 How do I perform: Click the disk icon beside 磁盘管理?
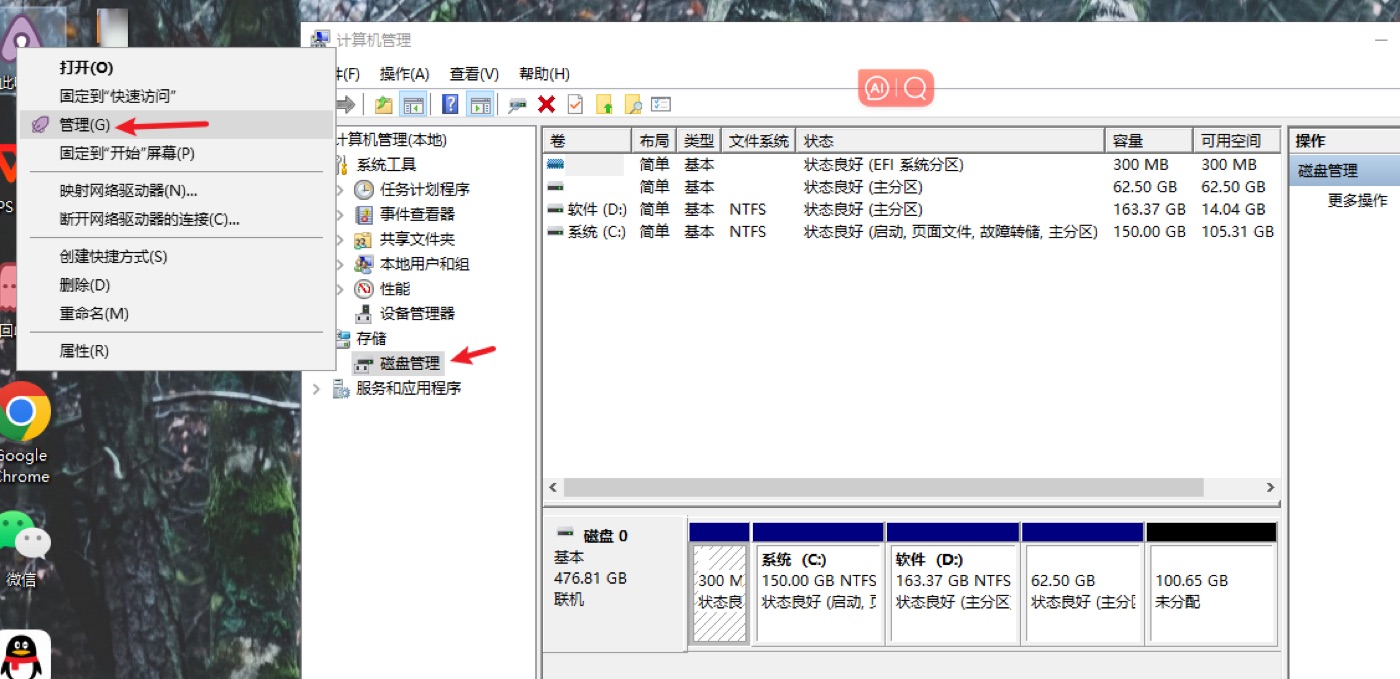tap(364, 364)
